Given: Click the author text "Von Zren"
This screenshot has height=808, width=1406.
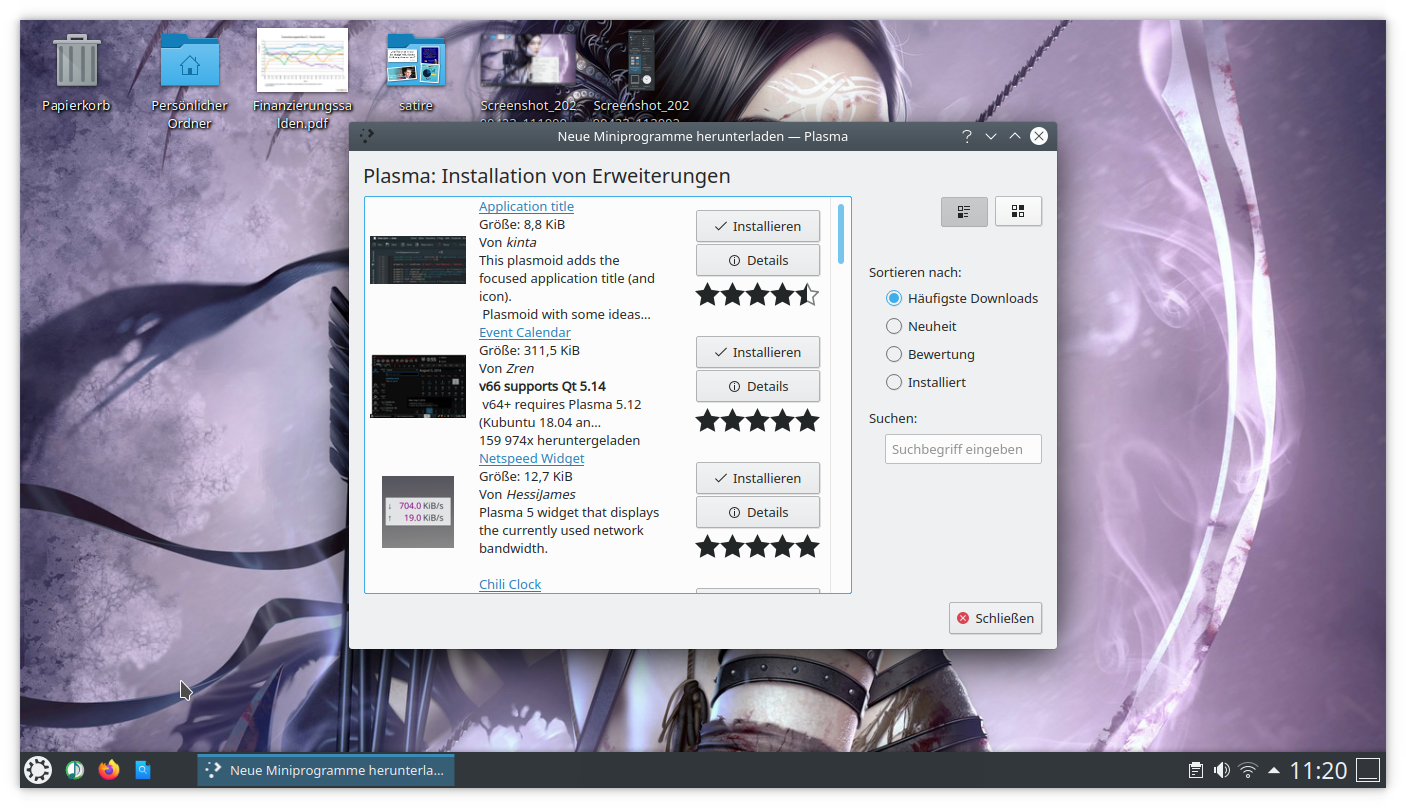Looking at the screenshot, I should point(506,368).
